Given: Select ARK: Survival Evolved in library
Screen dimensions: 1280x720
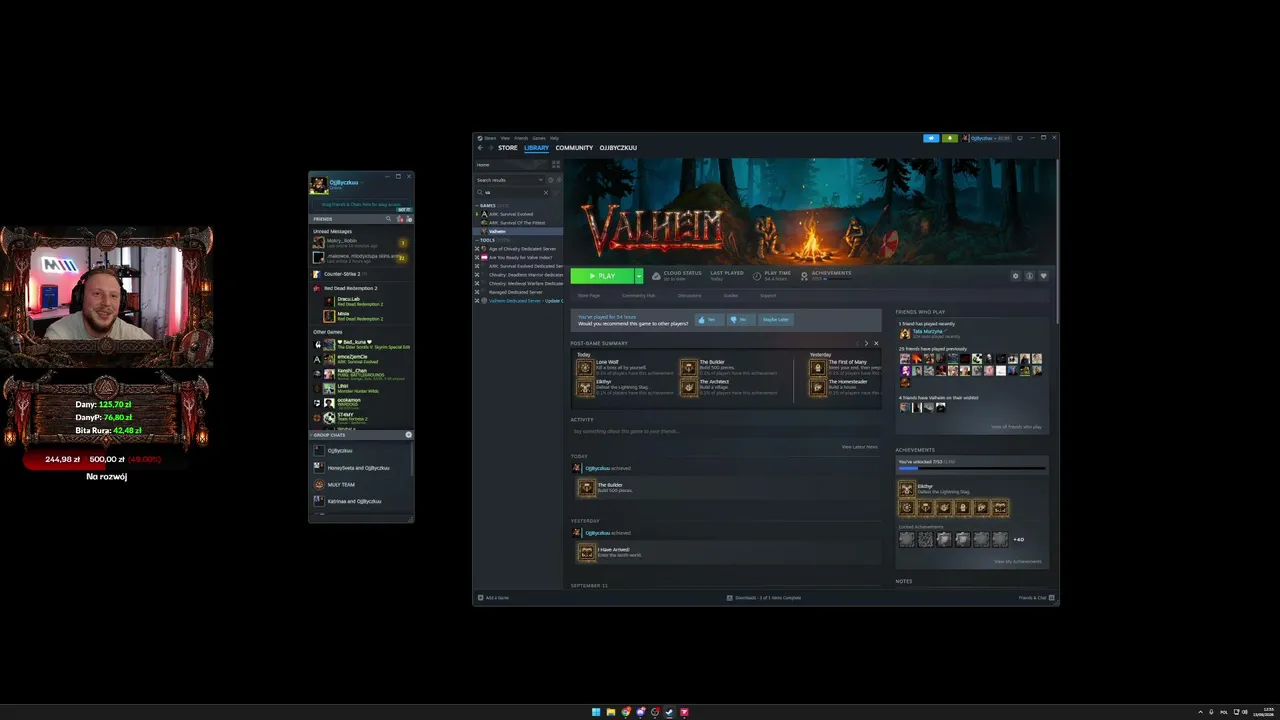Looking at the screenshot, I should point(511,214).
